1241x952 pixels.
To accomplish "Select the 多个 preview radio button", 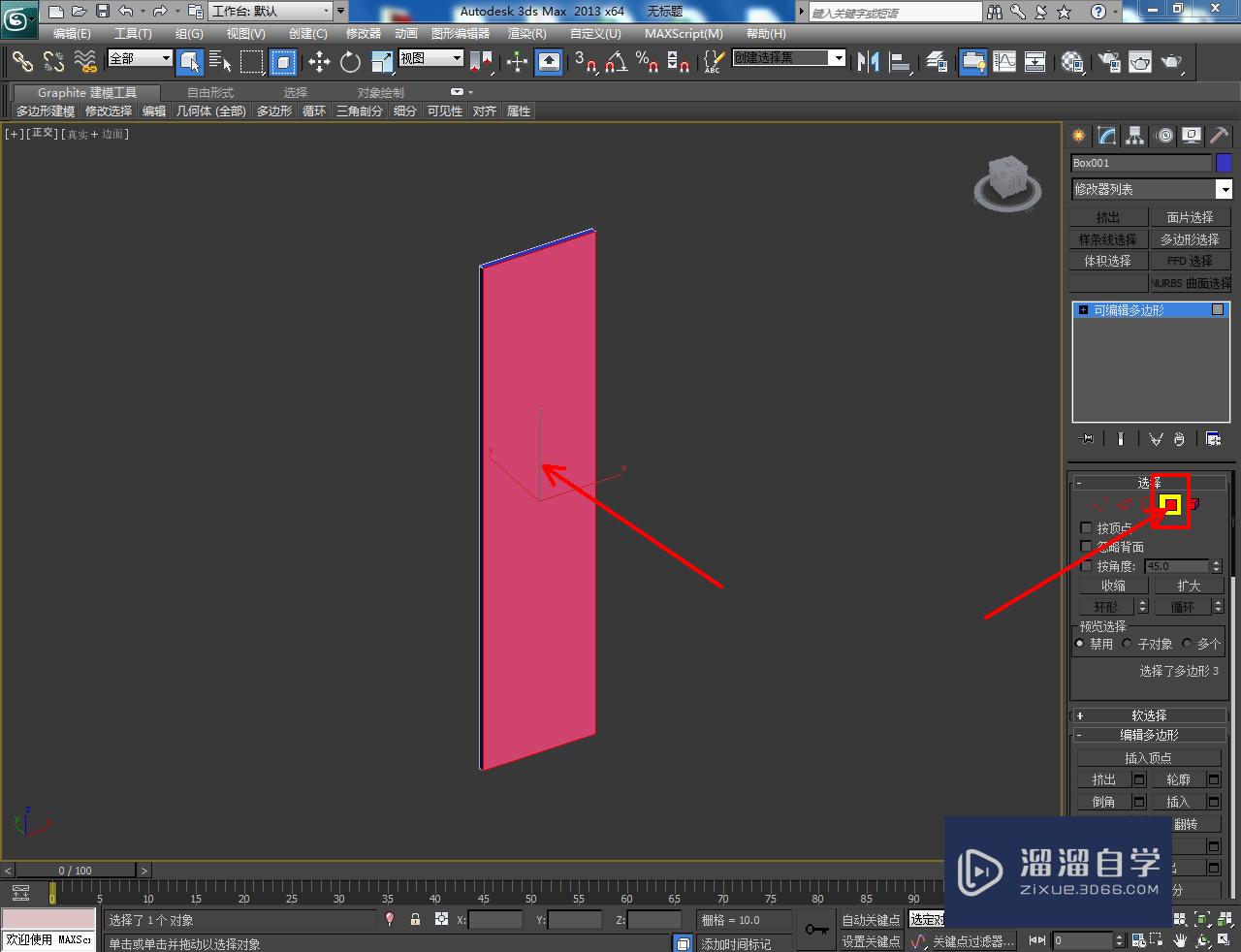I will pos(1187,644).
